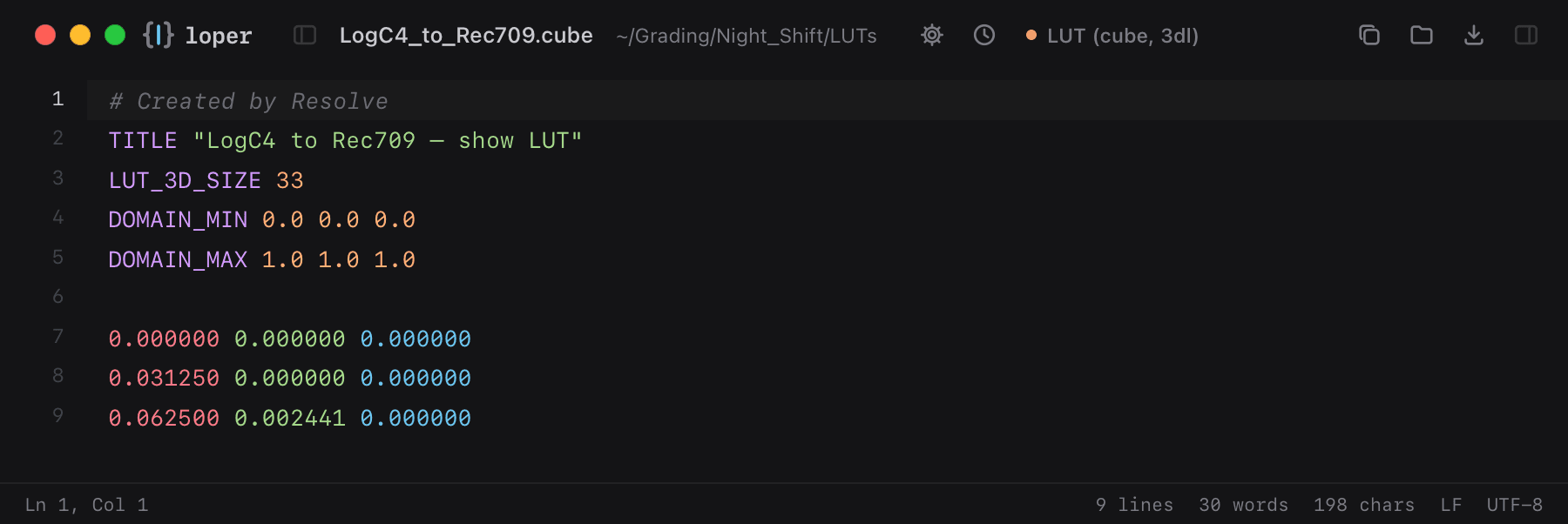
Task: Open the UTF-8 encoding selector
Action: click(x=1515, y=505)
